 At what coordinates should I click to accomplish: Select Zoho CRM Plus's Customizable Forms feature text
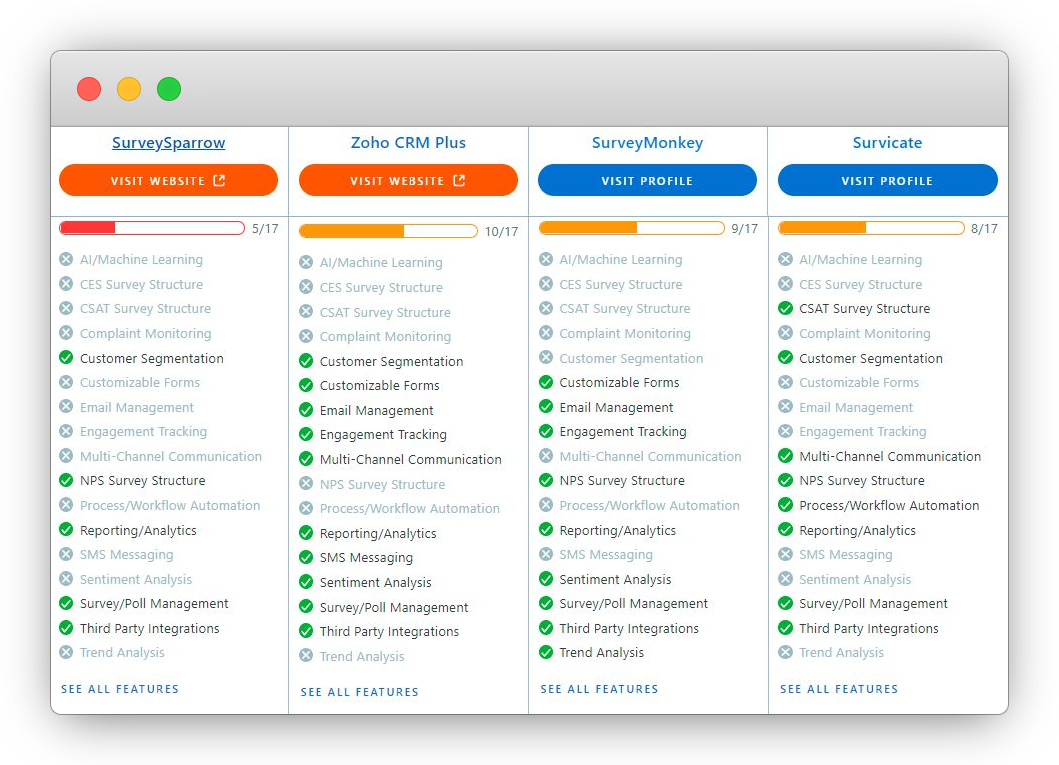(380, 386)
